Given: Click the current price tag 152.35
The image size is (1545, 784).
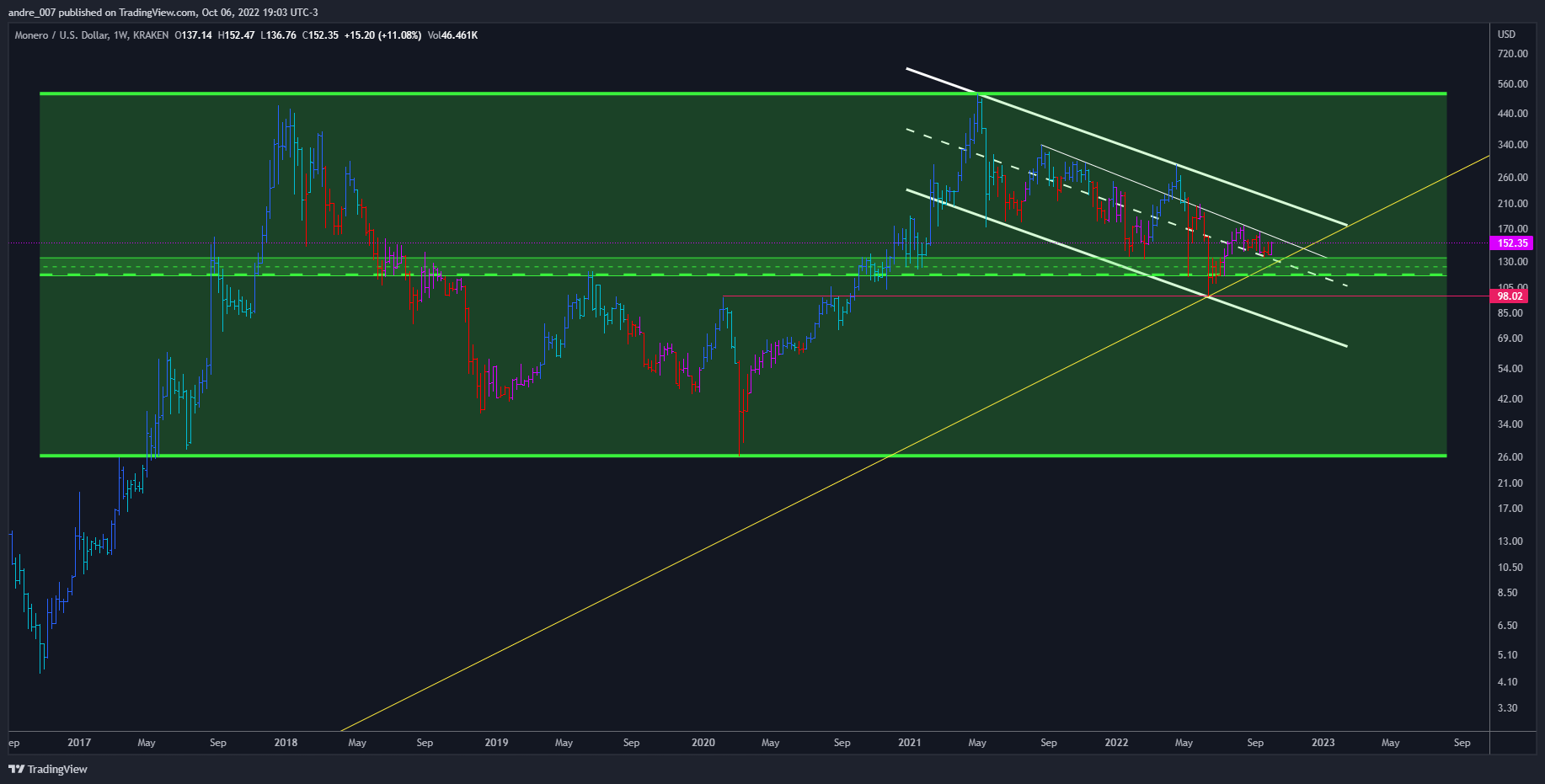Looking at the screenshot, I should [x=1512, y=243].
